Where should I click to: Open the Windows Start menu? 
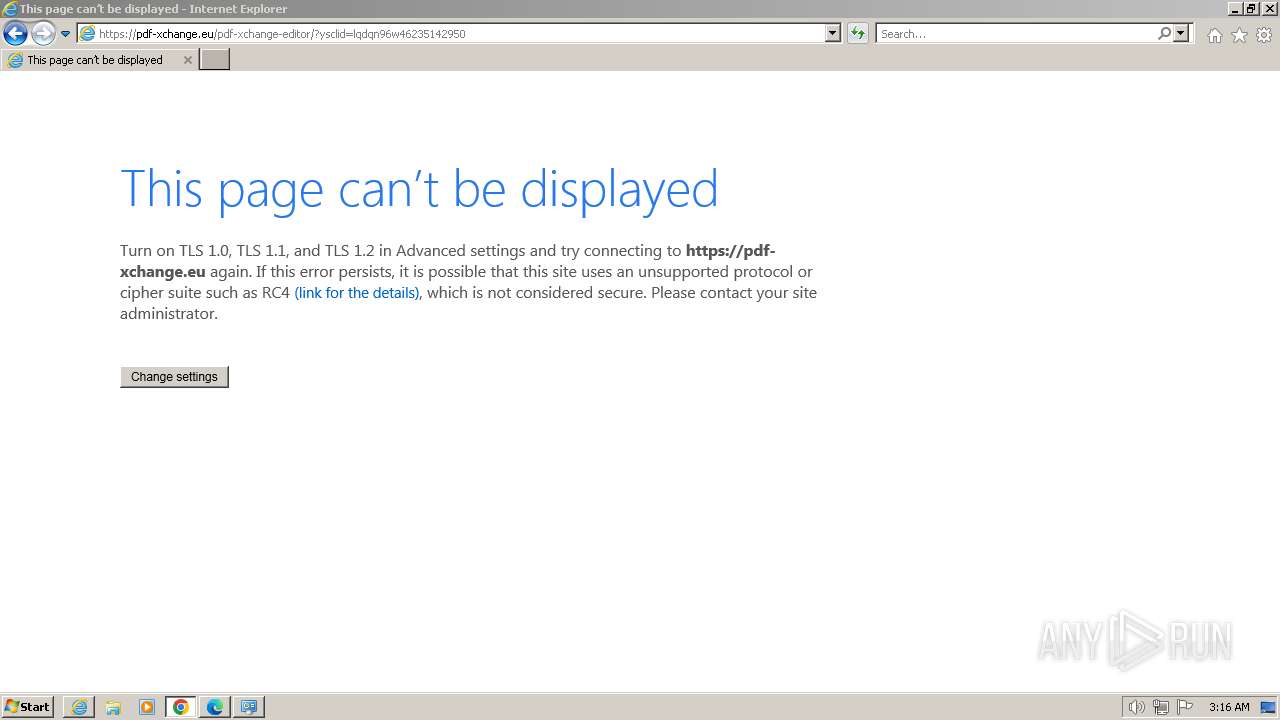(28, 706)
